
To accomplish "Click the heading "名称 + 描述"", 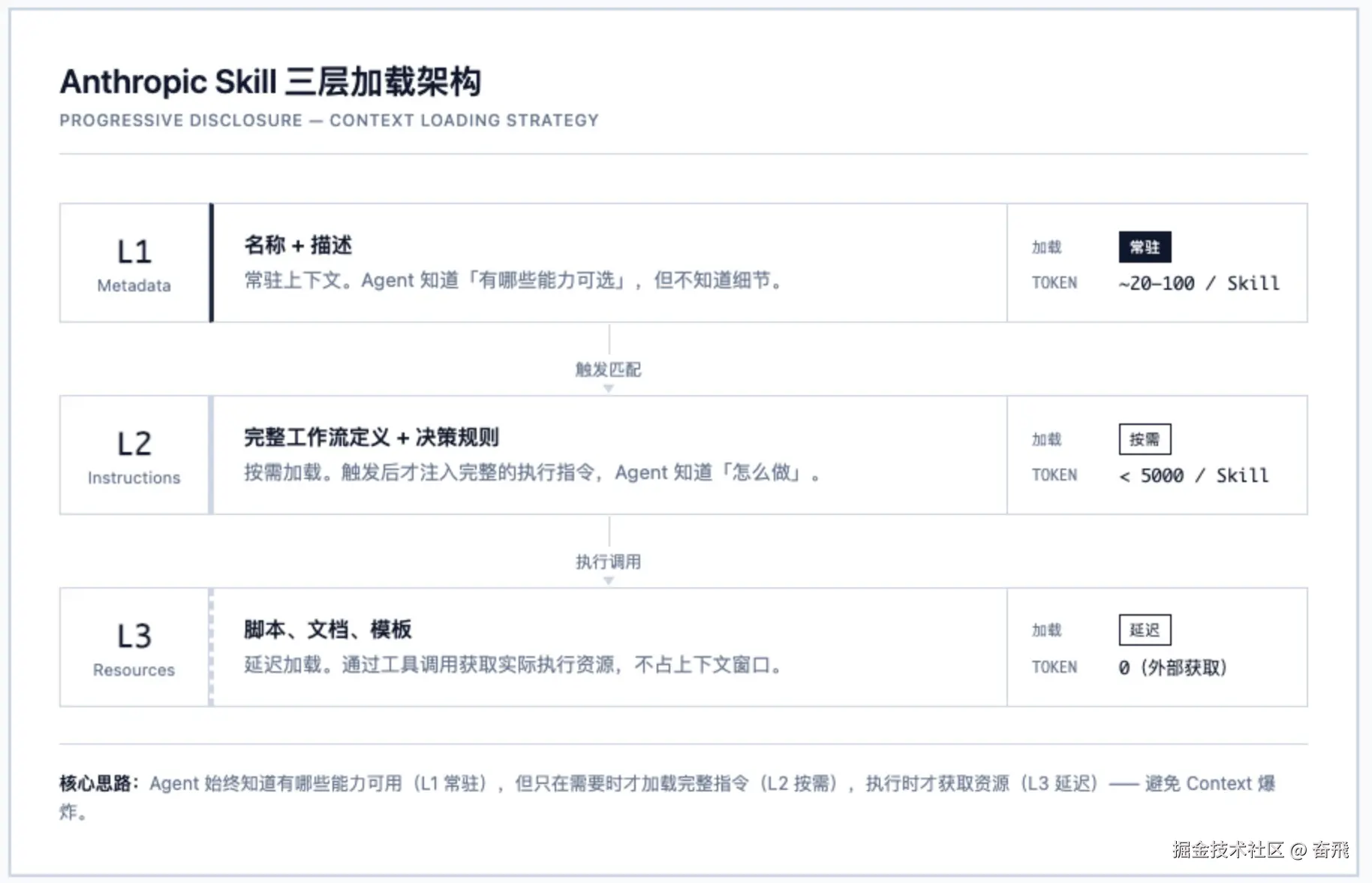I will (x=298, y=245).
